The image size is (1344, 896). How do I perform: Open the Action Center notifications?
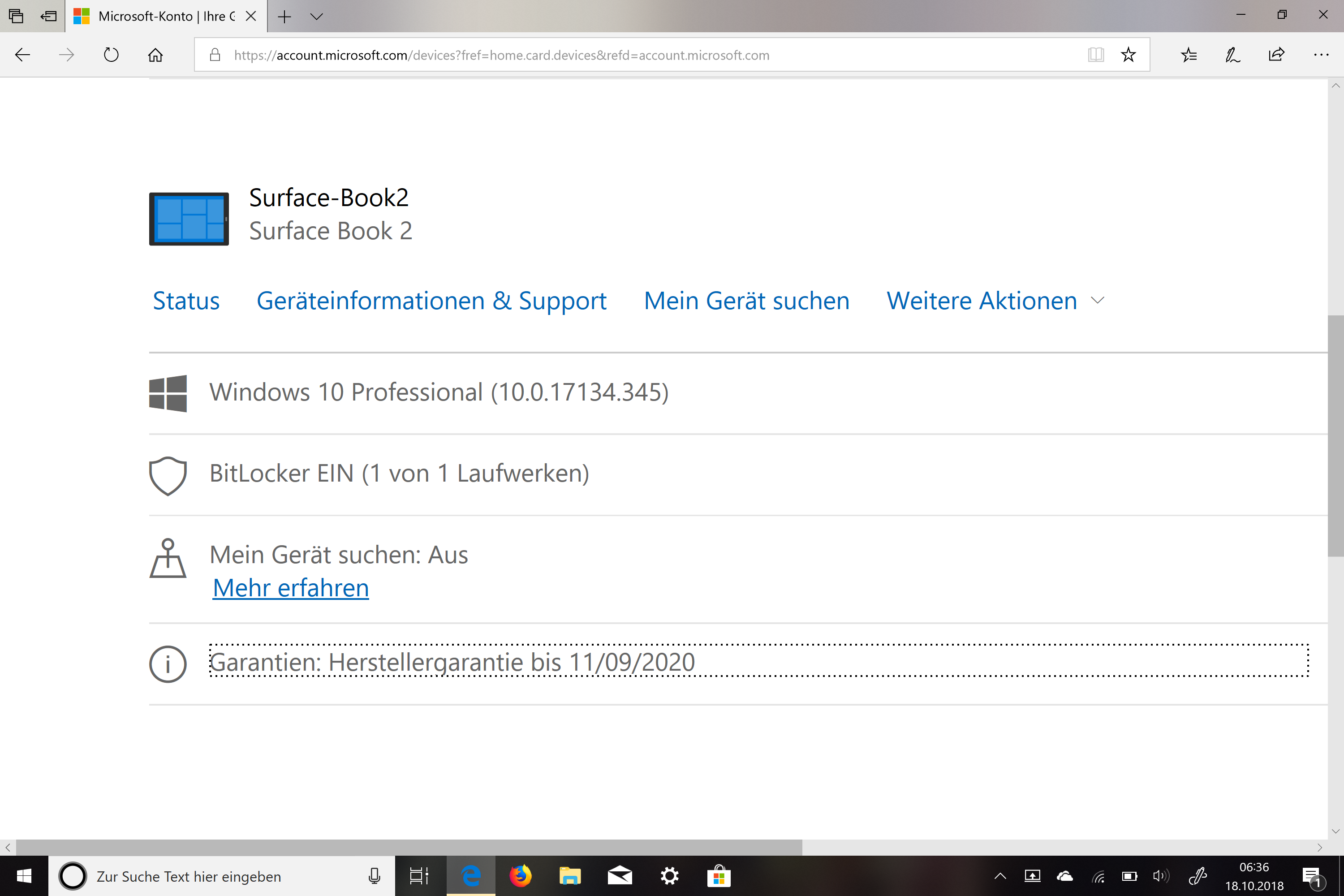point(1313,877)
